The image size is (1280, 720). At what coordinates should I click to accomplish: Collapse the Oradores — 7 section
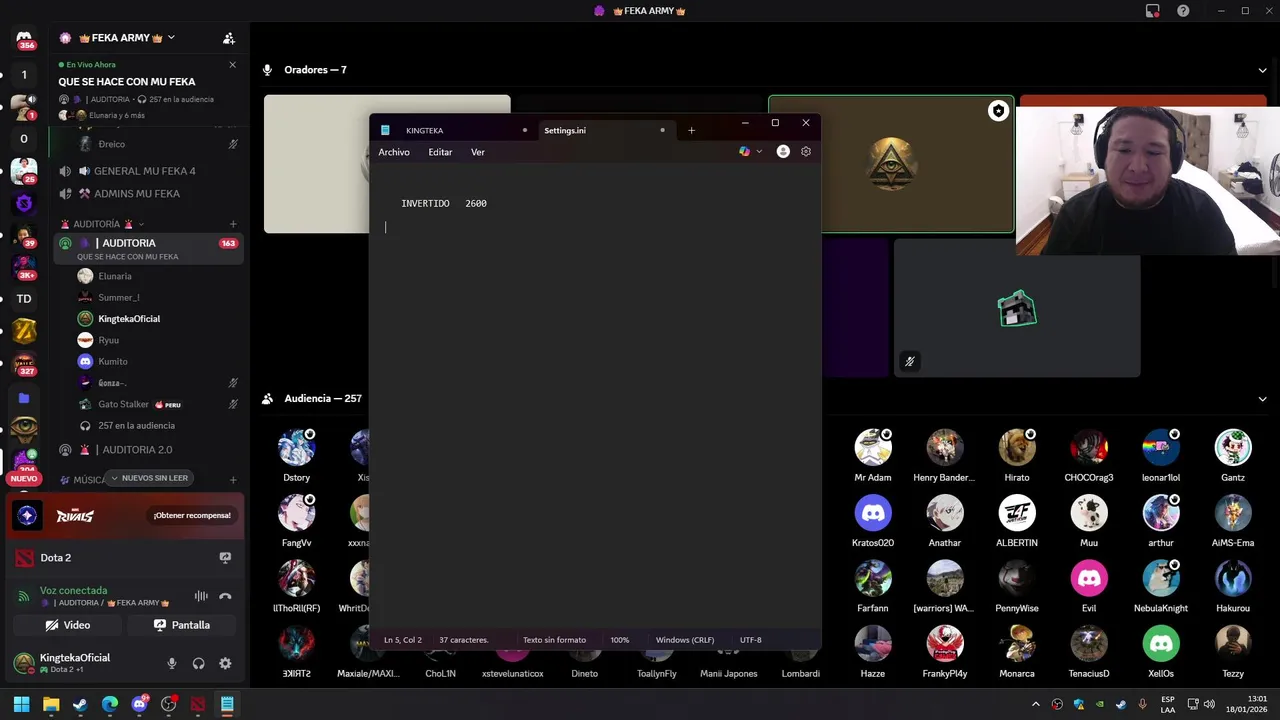click(x=1262, y=70)
